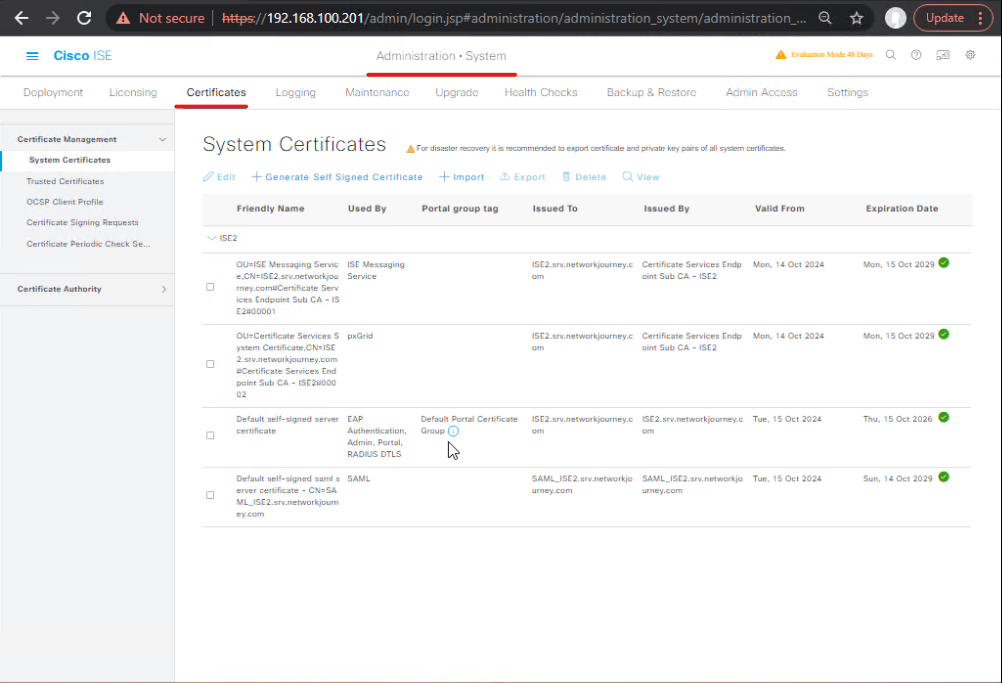Open the Admin Access tab

tap(761, 93)
